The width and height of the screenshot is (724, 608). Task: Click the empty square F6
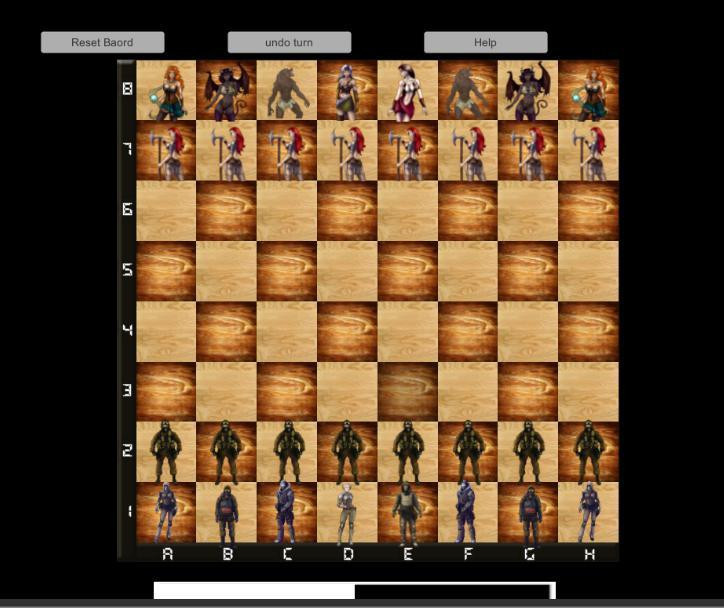point(468,211)
